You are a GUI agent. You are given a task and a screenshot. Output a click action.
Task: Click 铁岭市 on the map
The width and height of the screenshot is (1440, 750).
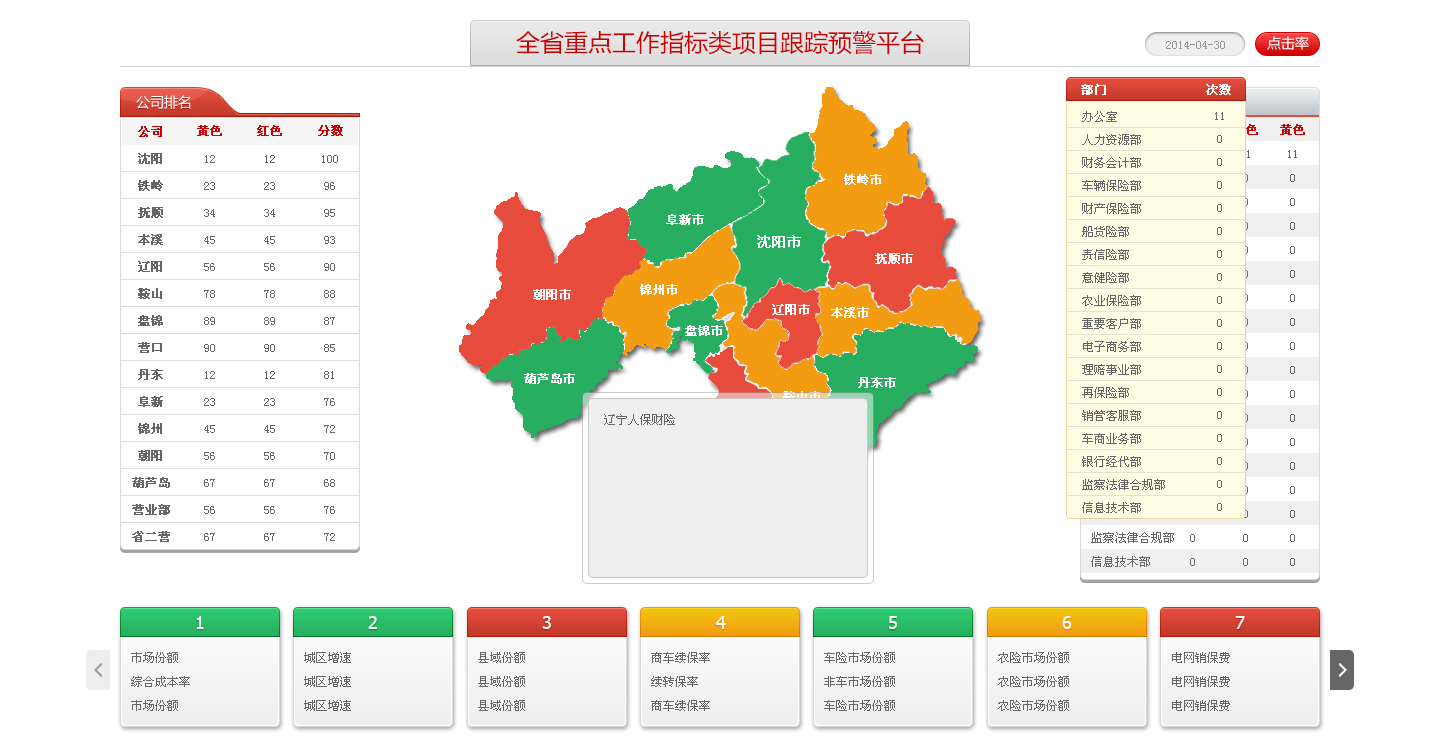[862, 180]
